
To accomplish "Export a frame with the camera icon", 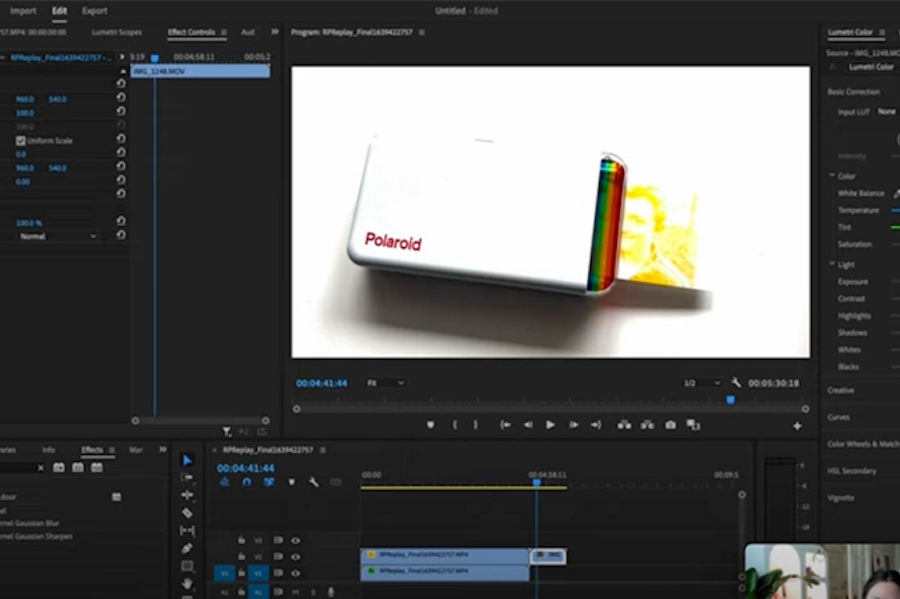I will tap(670, 425).
